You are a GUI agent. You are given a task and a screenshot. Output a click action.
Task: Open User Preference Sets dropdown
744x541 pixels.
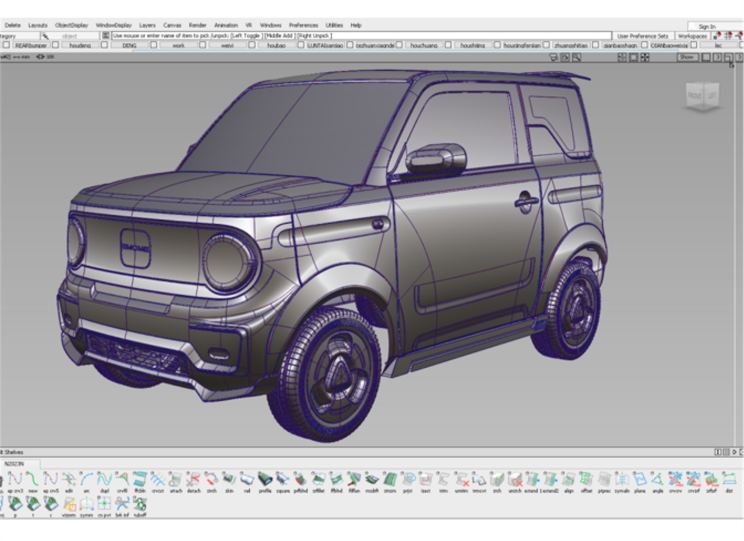642,36
